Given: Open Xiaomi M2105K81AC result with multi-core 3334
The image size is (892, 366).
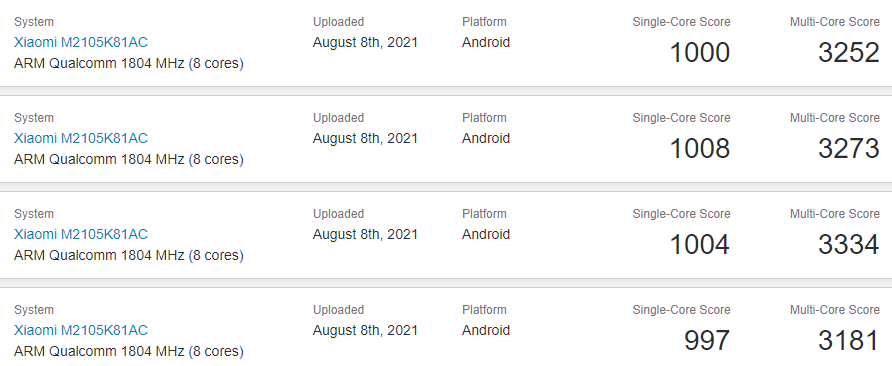Looking at the screenshot, I should point(81,234).
